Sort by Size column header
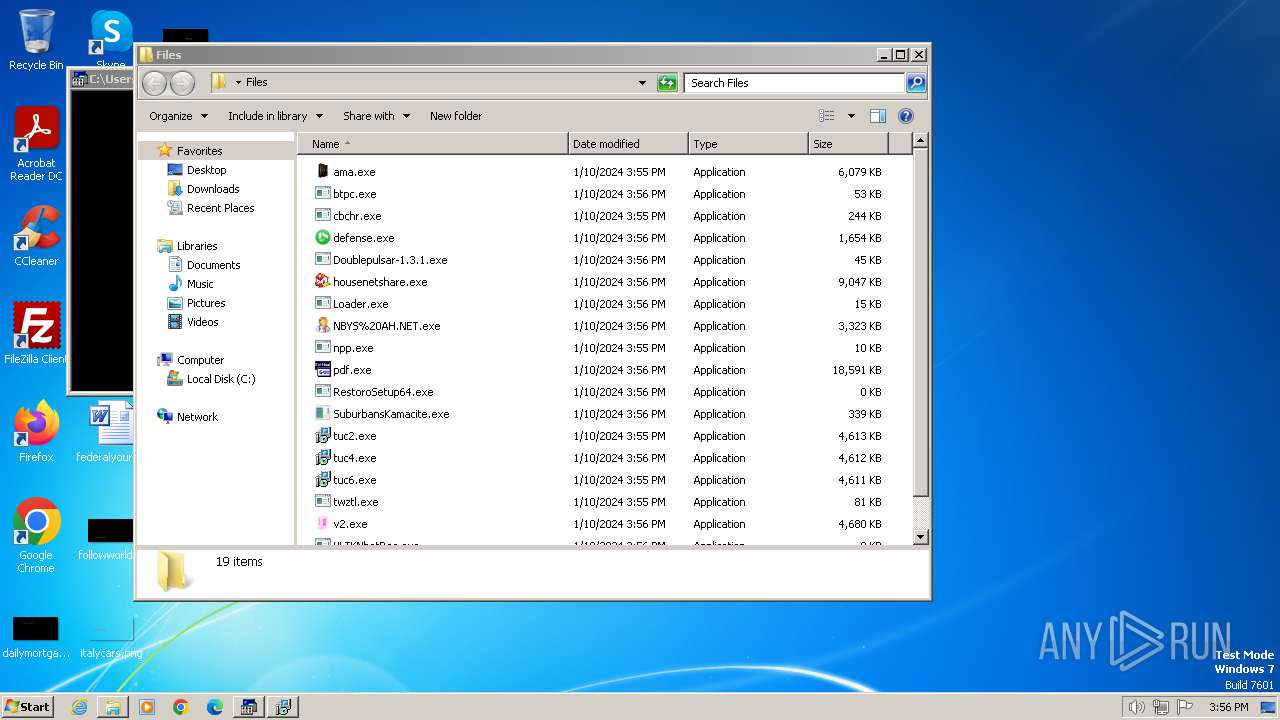1280x720 pixels. (848, 144)
